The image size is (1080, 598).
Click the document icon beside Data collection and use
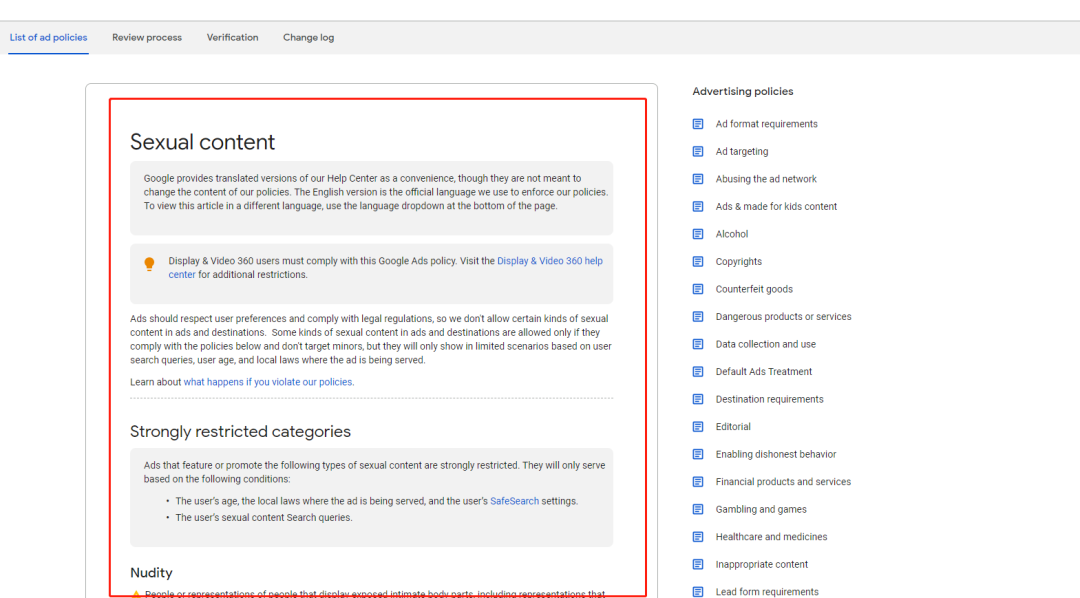pyautogui.click(x=698, y=344)
